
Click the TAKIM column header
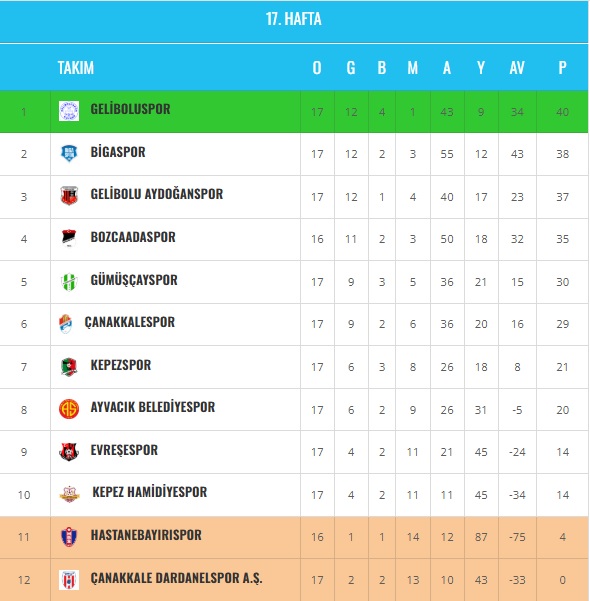(76, 68)
